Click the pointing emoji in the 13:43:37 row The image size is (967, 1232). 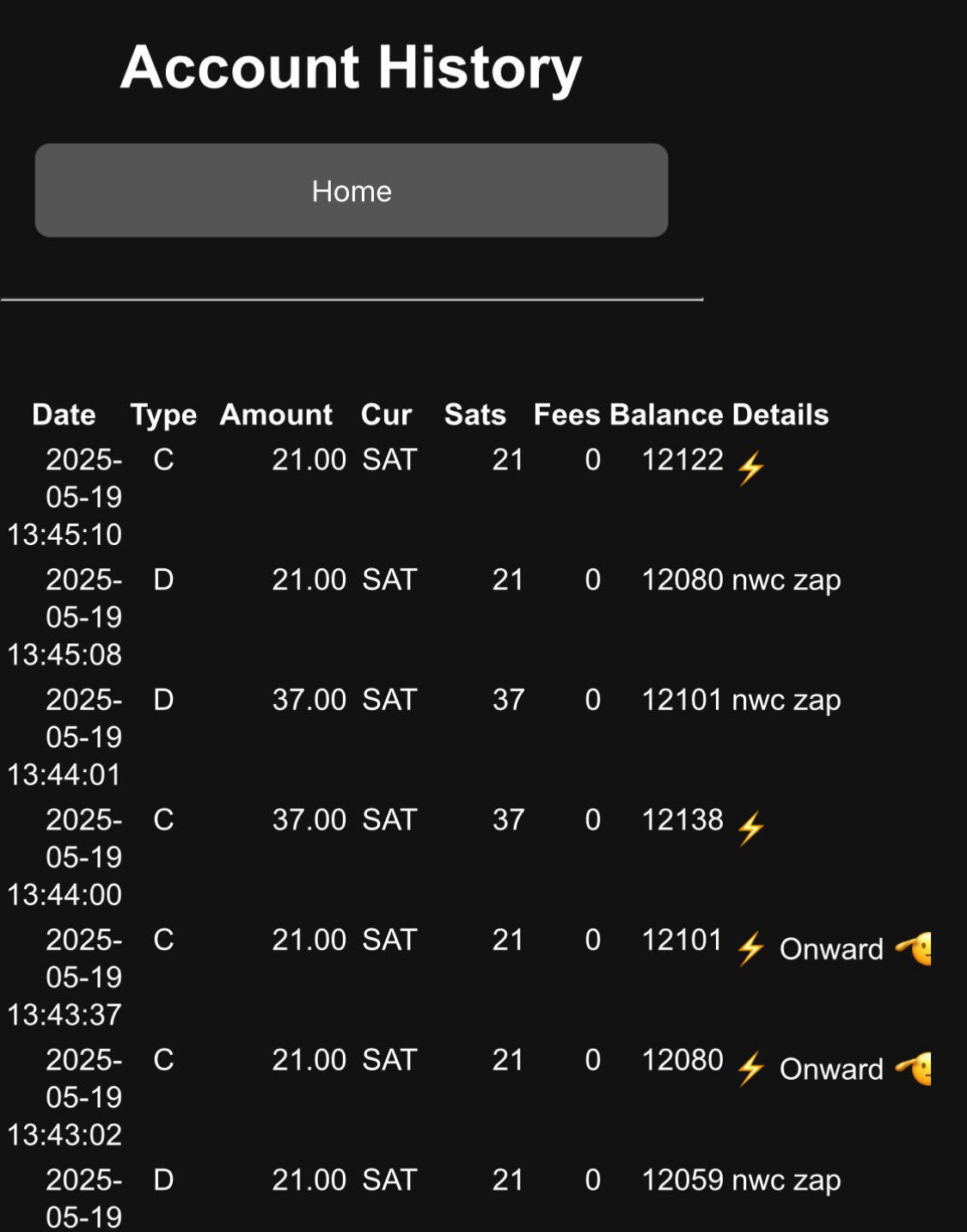click(913, 949)
